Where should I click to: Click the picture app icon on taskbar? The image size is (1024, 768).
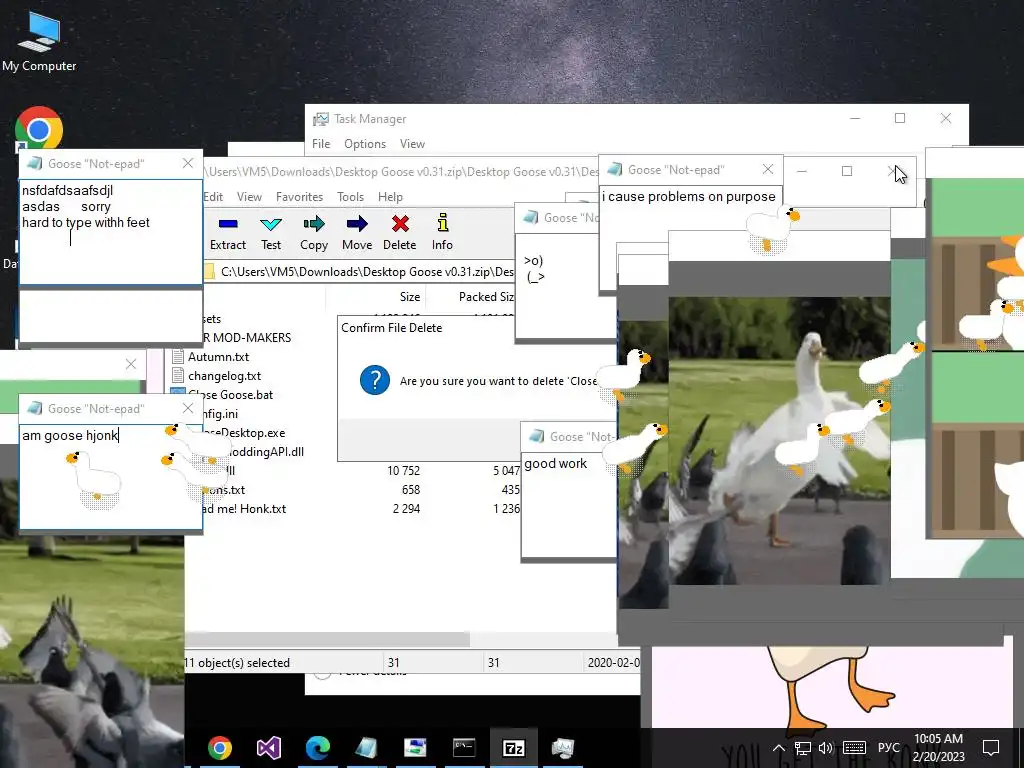click(x=415, y=748)
